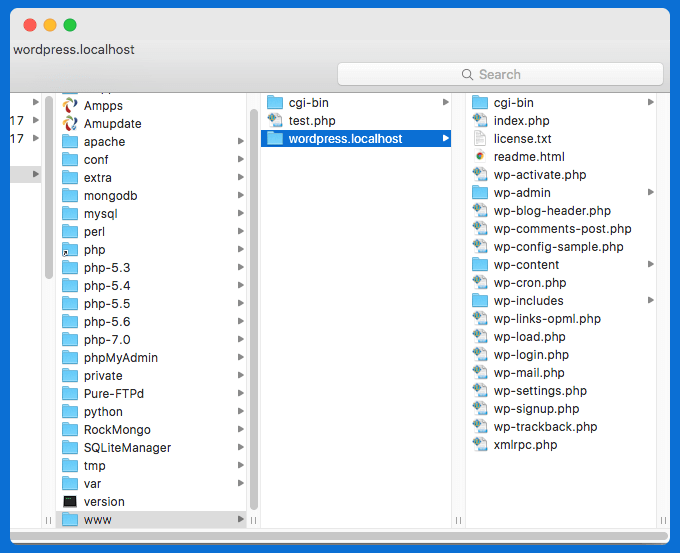
Task: Expand the conf folder arrow
Action: (241, 159)
